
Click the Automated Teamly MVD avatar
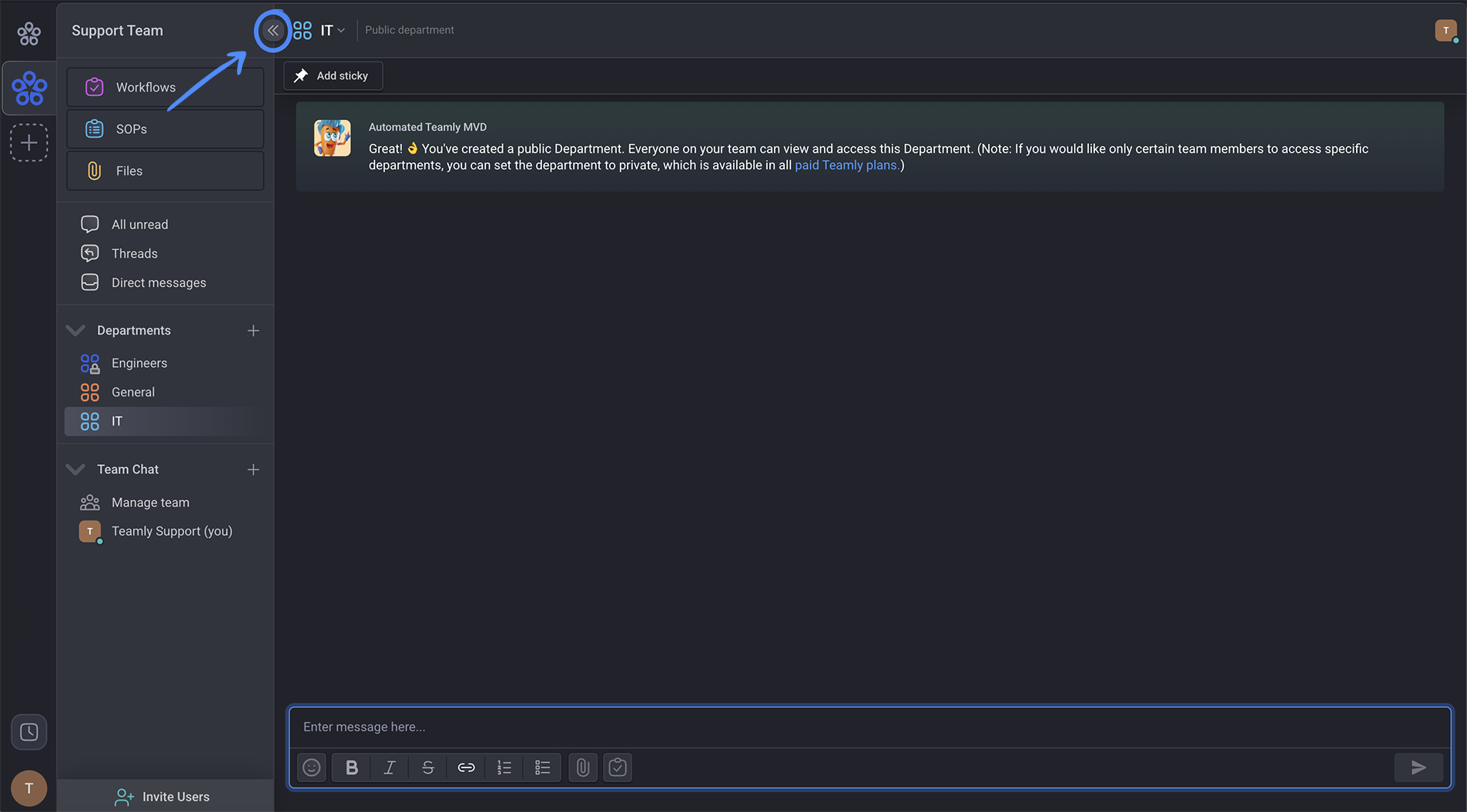tap(332, 139)
